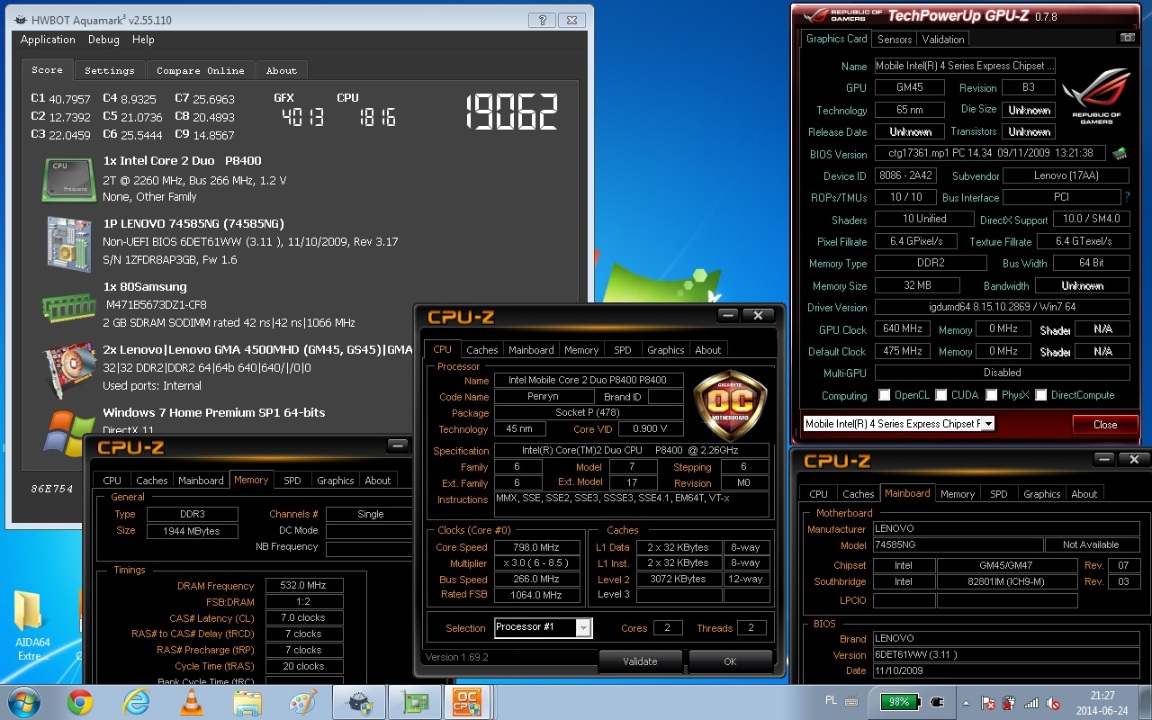Image resolution: width=1152 pixels, height=720 pixels.
Task: Click the Aquamark total score 19062
Action: 511,112
